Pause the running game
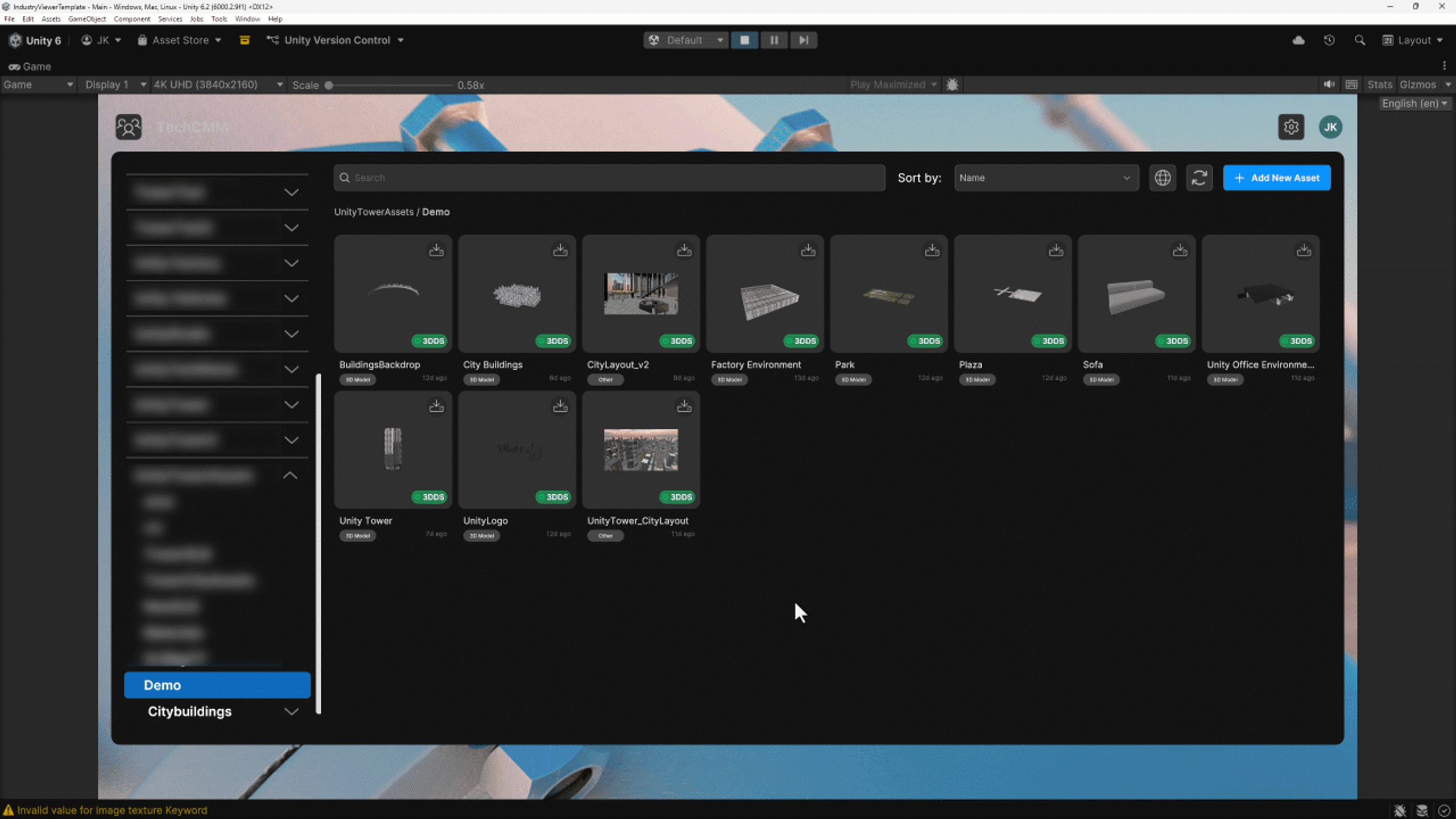The width and height of the screenshot is (1456, 819). pyautogui.click(x=774, y=40)
